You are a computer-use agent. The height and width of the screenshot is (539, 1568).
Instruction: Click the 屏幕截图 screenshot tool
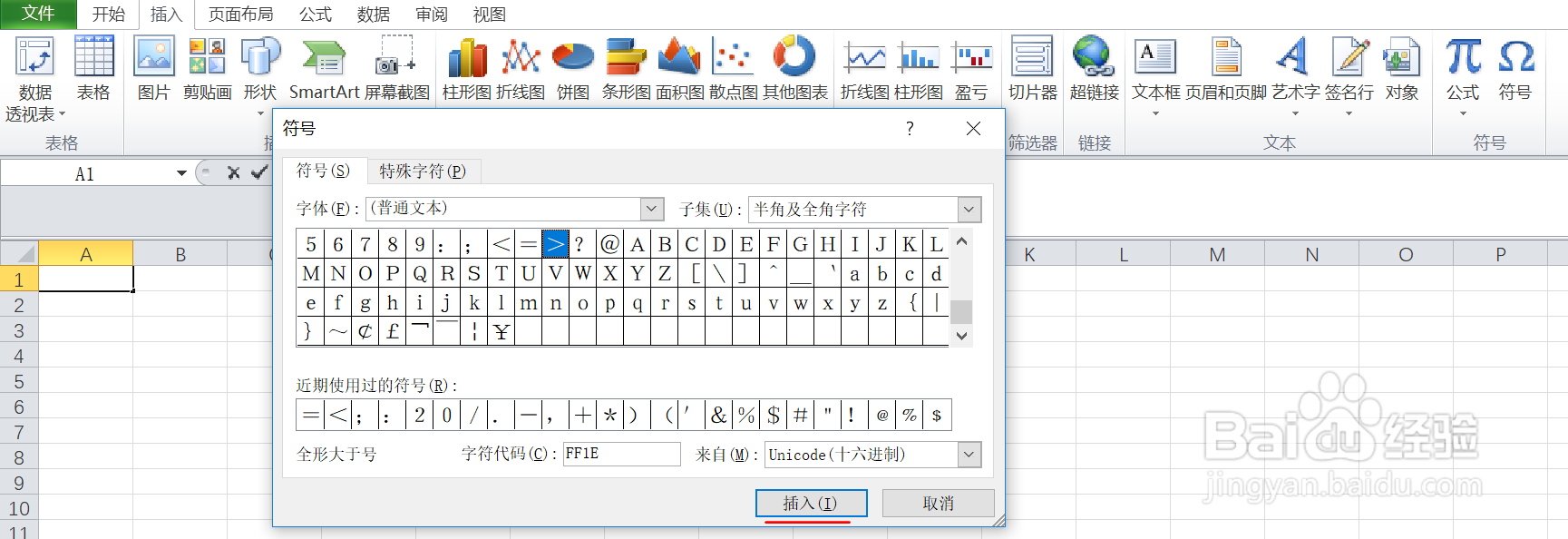pyautogui.click(x=396, y=69)
